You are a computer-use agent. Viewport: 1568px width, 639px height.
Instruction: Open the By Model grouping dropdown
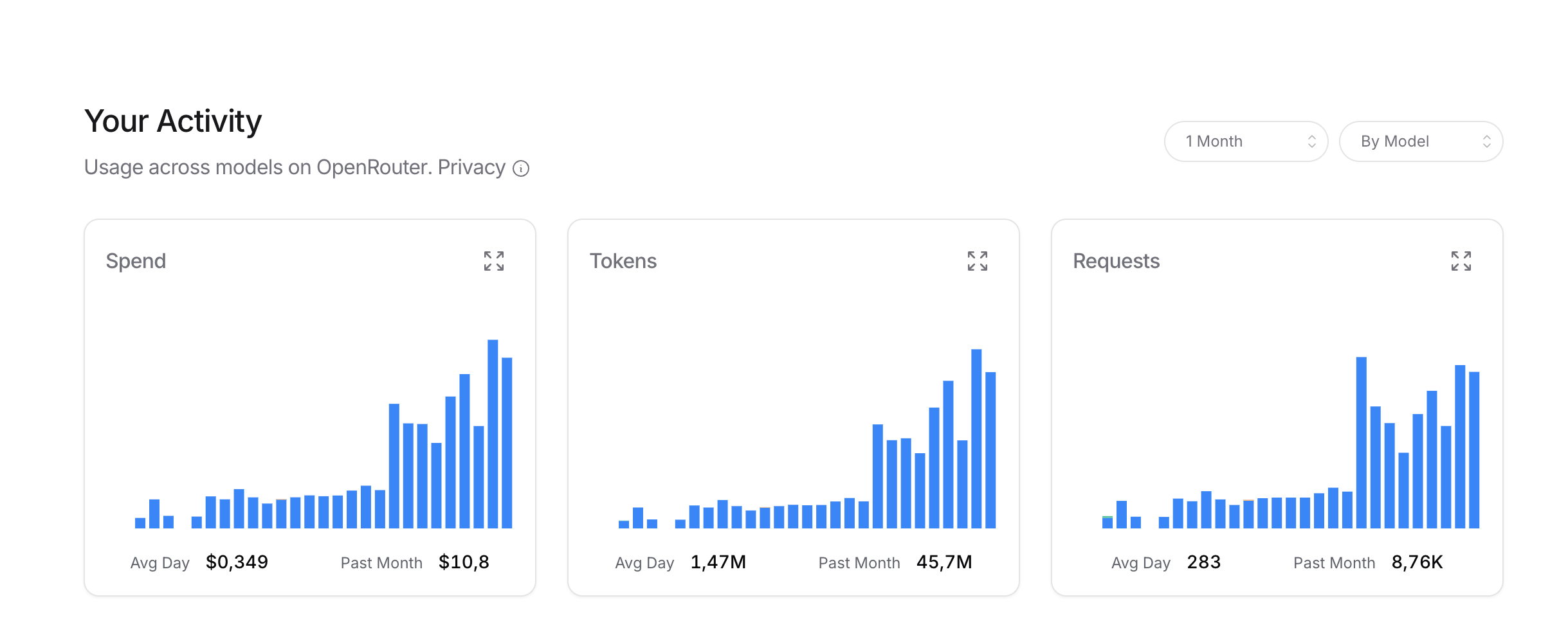pyautogui.click(x=1420, y=141)
